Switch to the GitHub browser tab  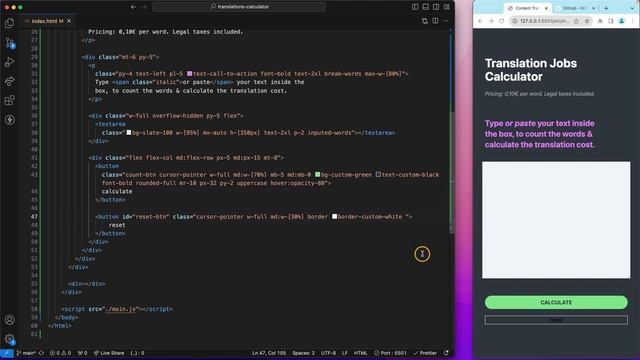point(575,8)
